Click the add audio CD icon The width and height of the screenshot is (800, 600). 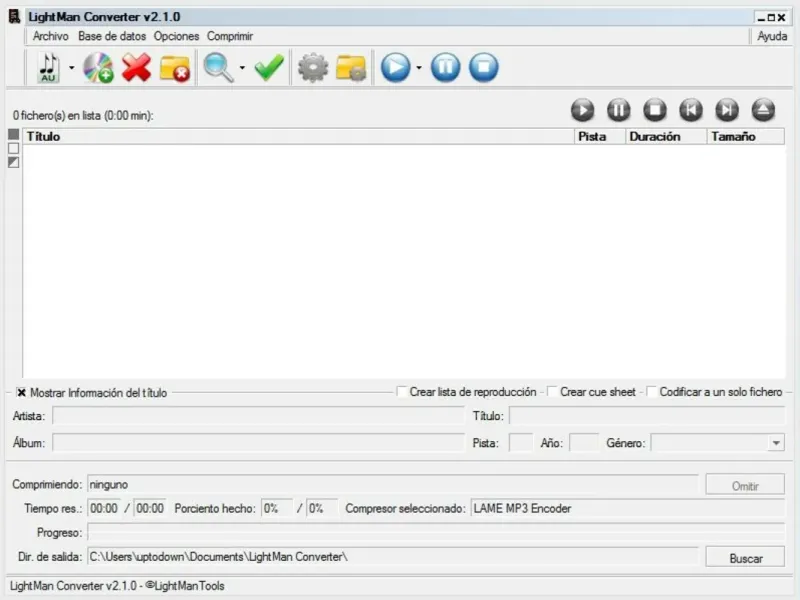pos(98,67)
